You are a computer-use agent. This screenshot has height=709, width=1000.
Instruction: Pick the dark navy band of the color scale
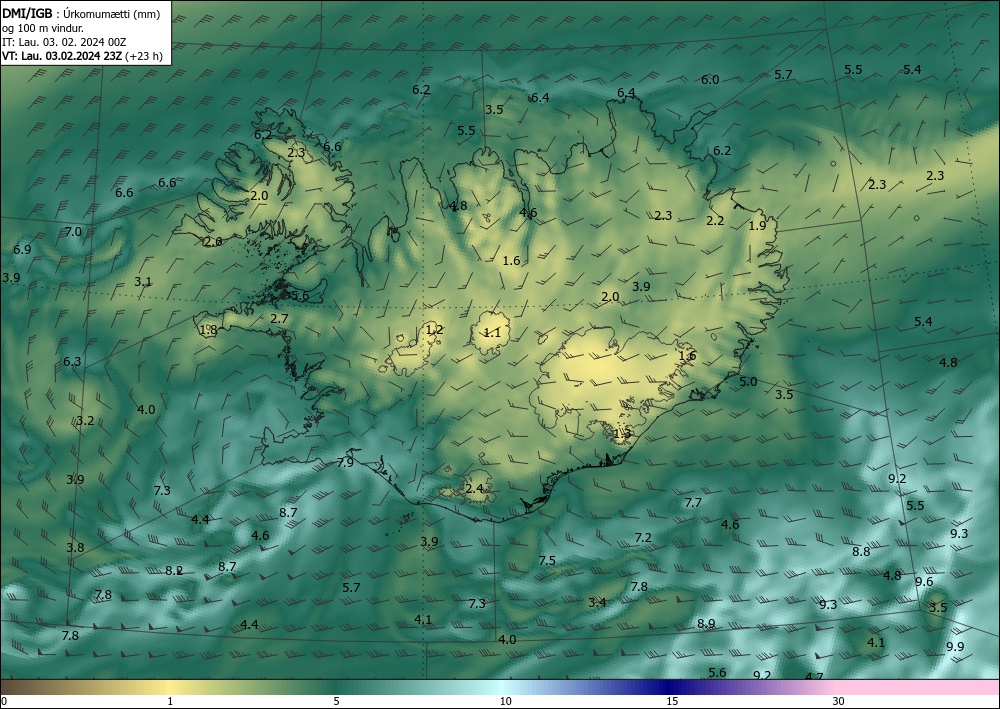(666, 687)
